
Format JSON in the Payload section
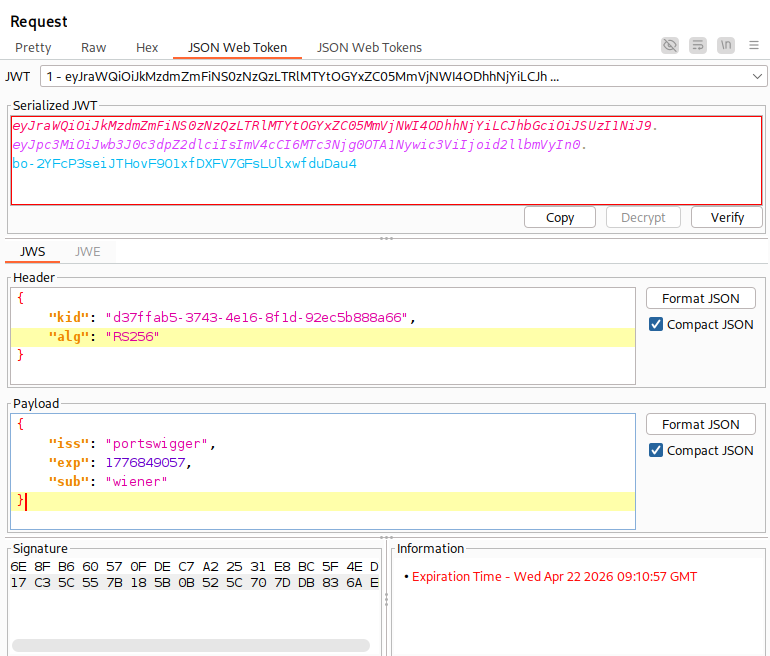pyautogui.click(x=700, y=424)
